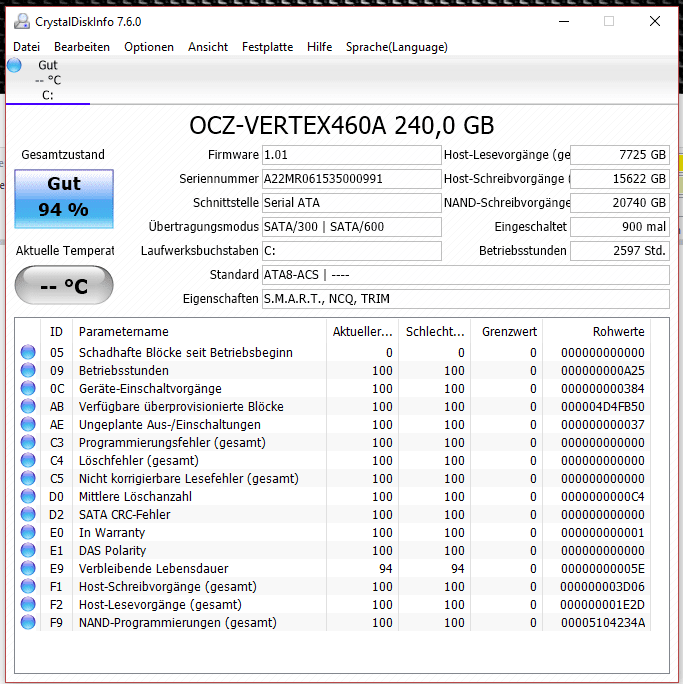Screen dimensions: 683x684
Task: Select the C: drive tab
Action: [48, 80]
